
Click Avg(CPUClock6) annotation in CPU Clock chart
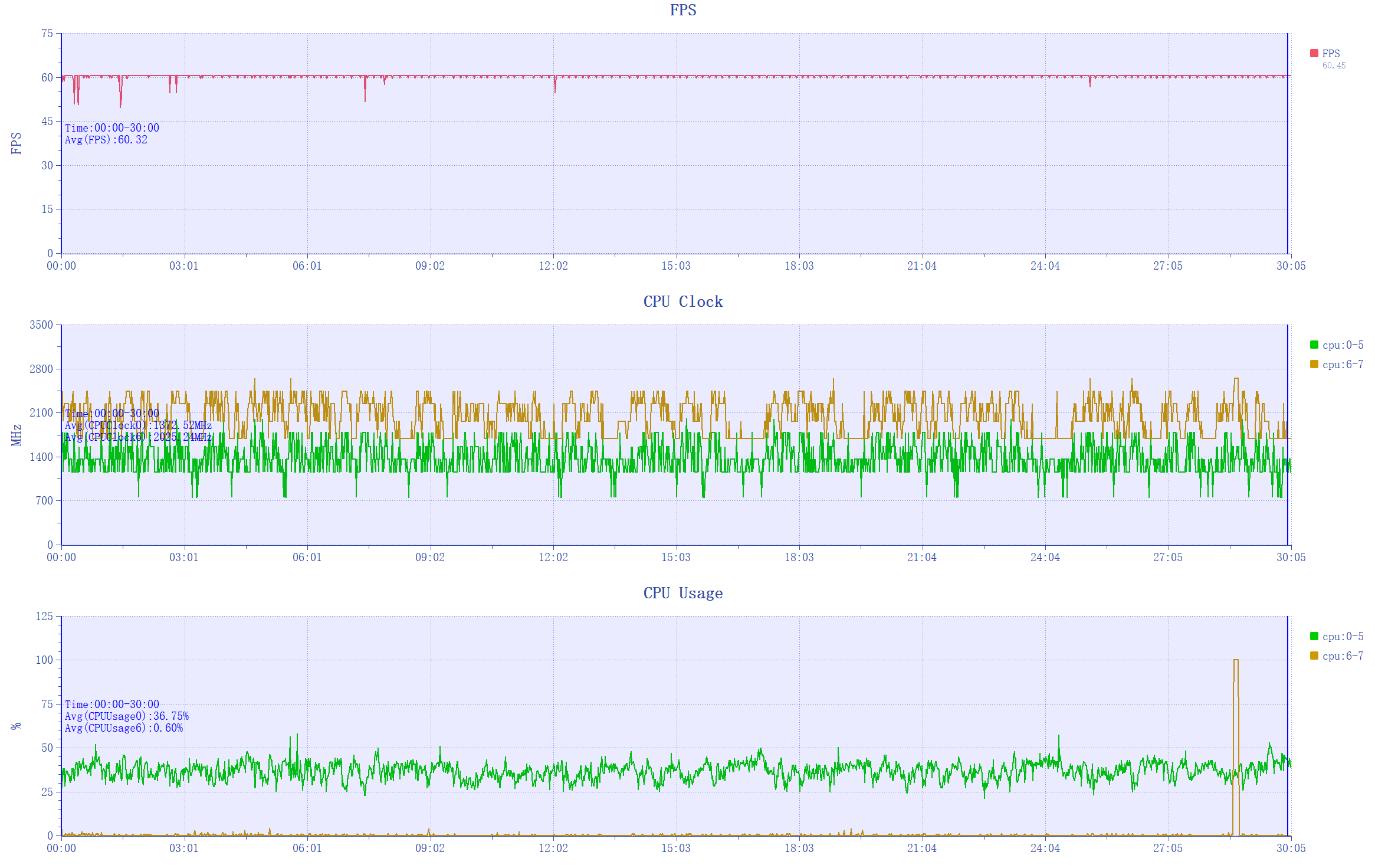point(138,437)
